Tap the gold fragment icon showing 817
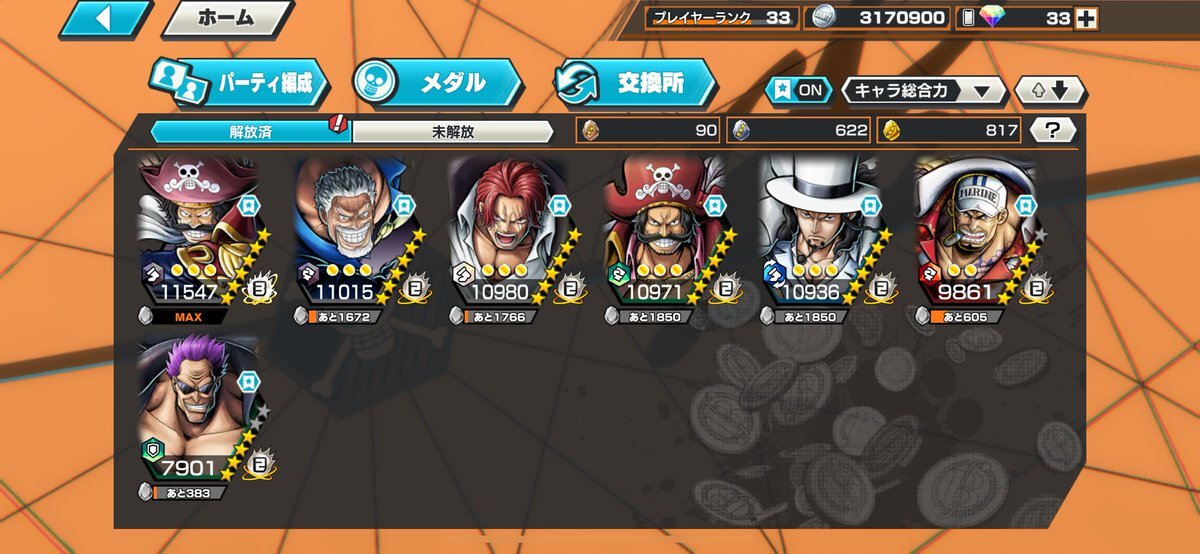Screen dimensions: 1200x554 pyautogui.click(x=889, y=130)
